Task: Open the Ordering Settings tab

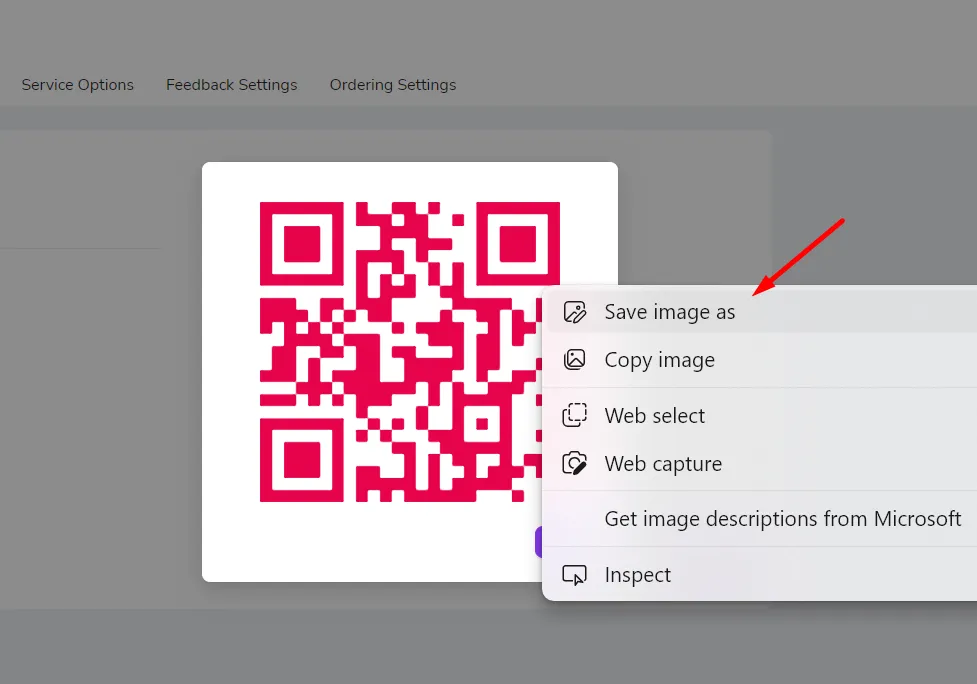Action: coord(393,85)
